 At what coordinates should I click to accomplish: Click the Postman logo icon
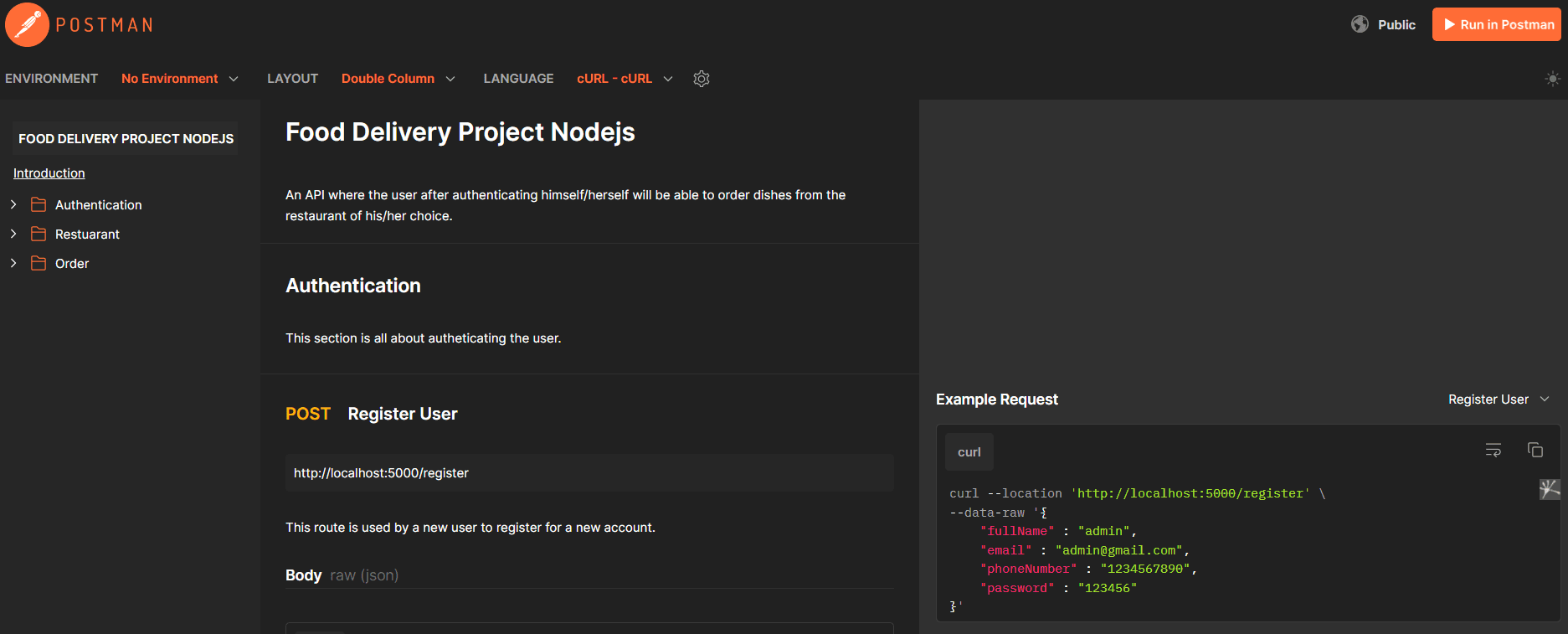pos(28,24)
